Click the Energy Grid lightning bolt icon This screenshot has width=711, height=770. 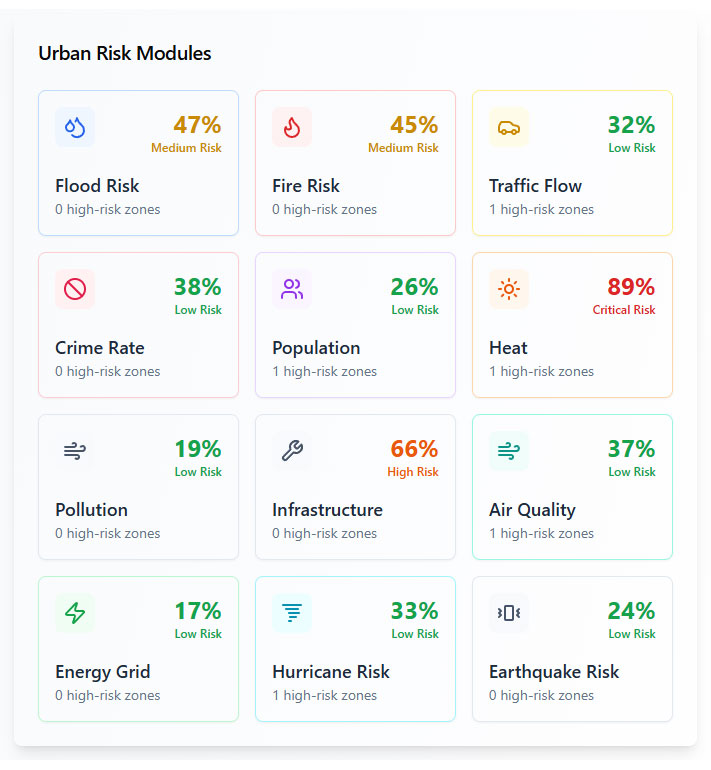pyautogui.click(x=75, y=613)
